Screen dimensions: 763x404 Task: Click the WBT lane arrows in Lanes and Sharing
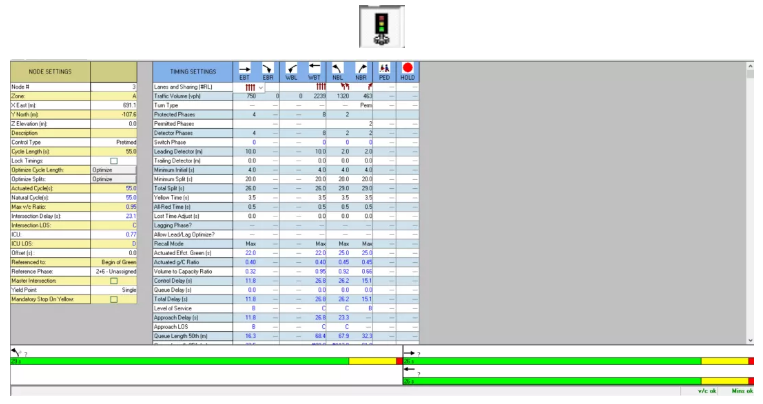click(x=321, y=87)
